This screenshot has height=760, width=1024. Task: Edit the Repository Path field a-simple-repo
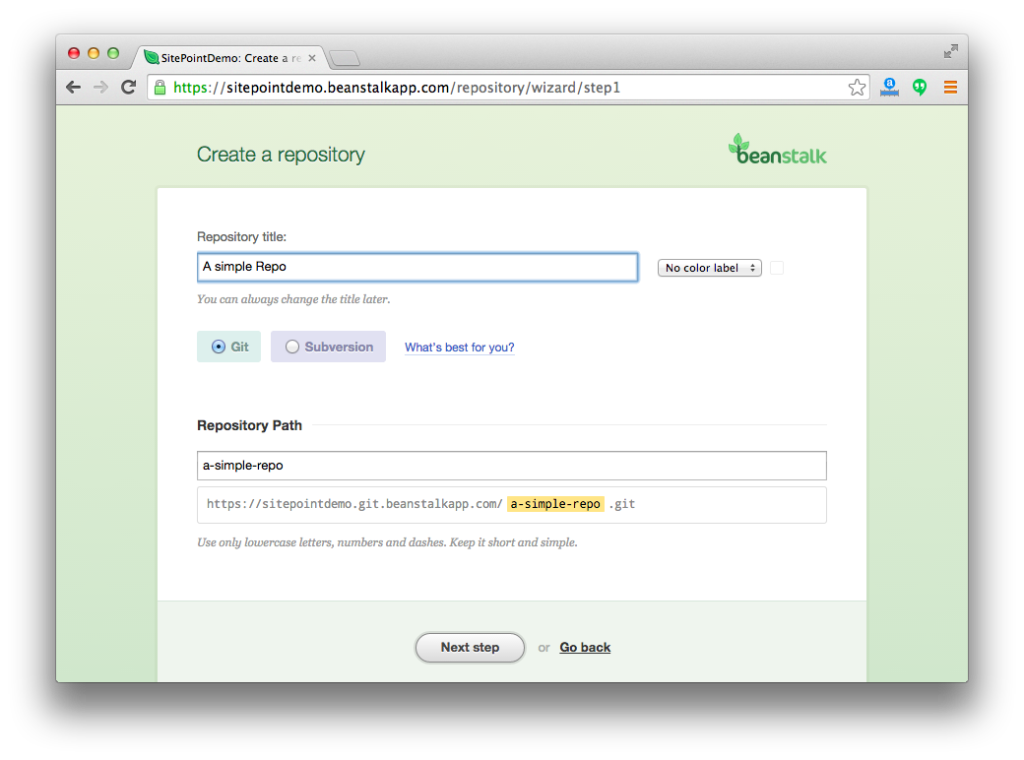point(511,466)
